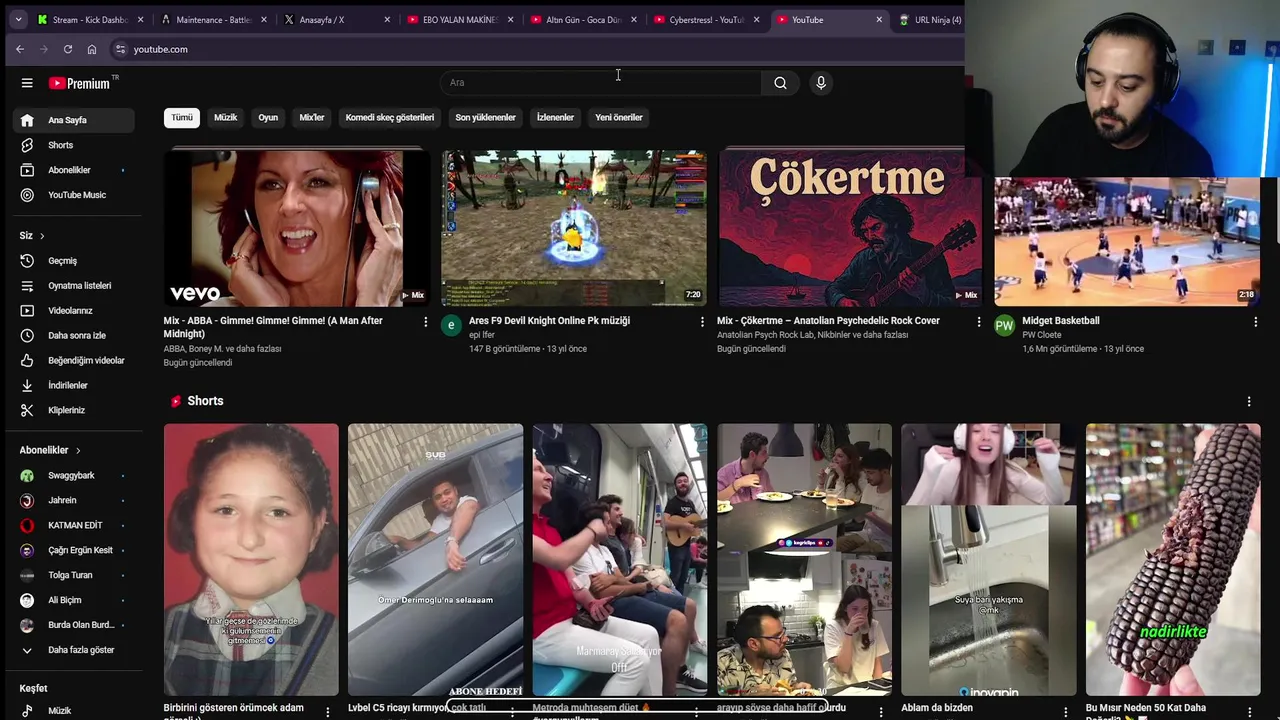Select Son yüklenenler filter chip
Image resolution: width=1280 pixels, height=720 pixels.
click(485, 117)
